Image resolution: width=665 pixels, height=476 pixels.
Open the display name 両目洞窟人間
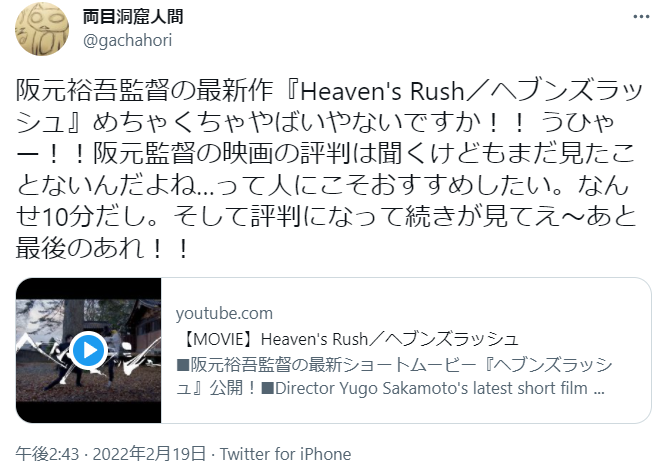click(133, 17)
